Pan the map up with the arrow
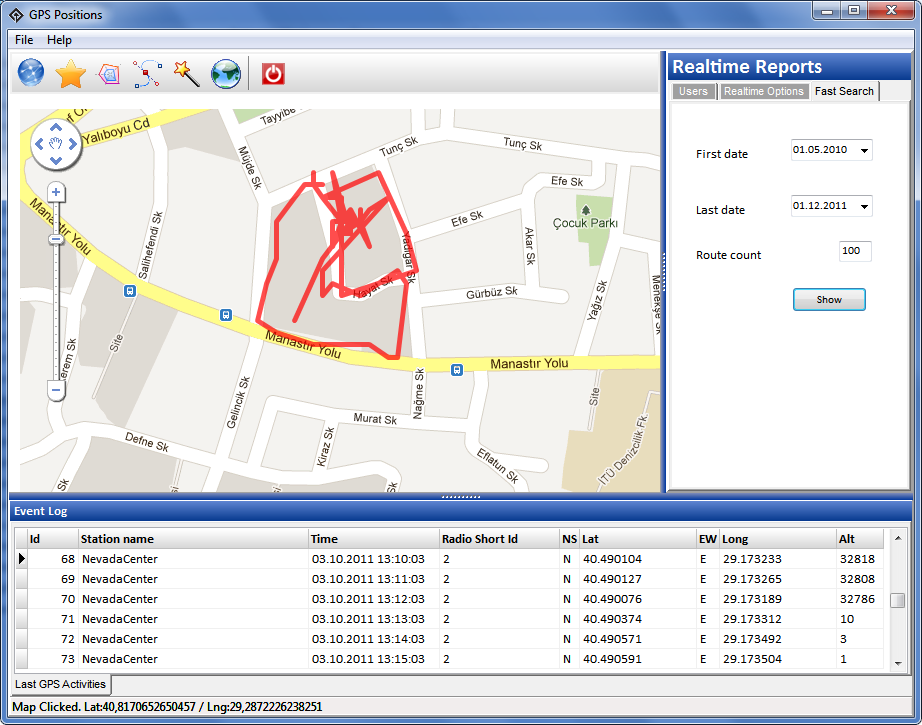Viewport: 922px width, 725px height. tap(56, 127)
